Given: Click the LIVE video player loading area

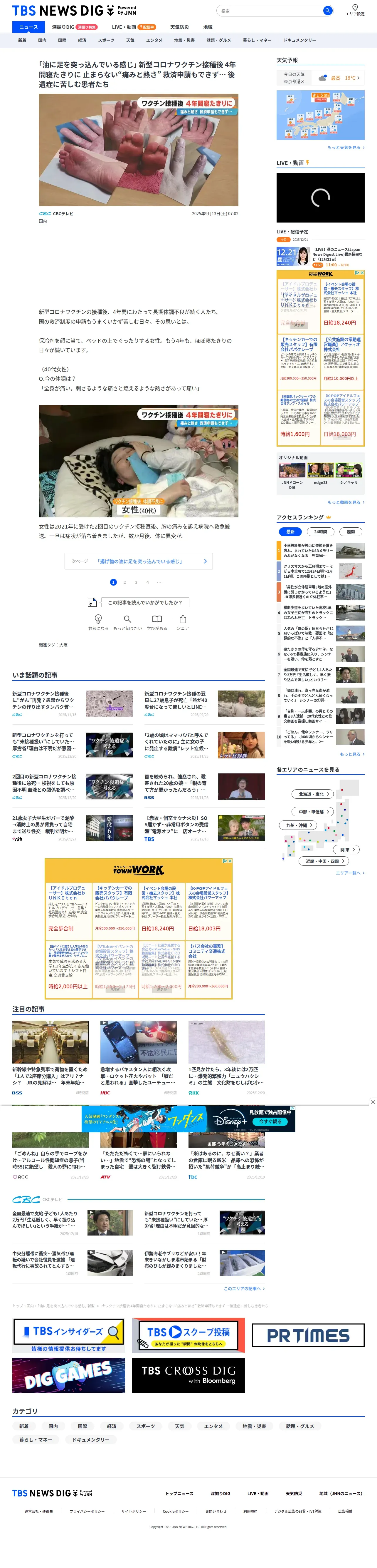Looking at the screenshot, I should click(x=320, y=197).
